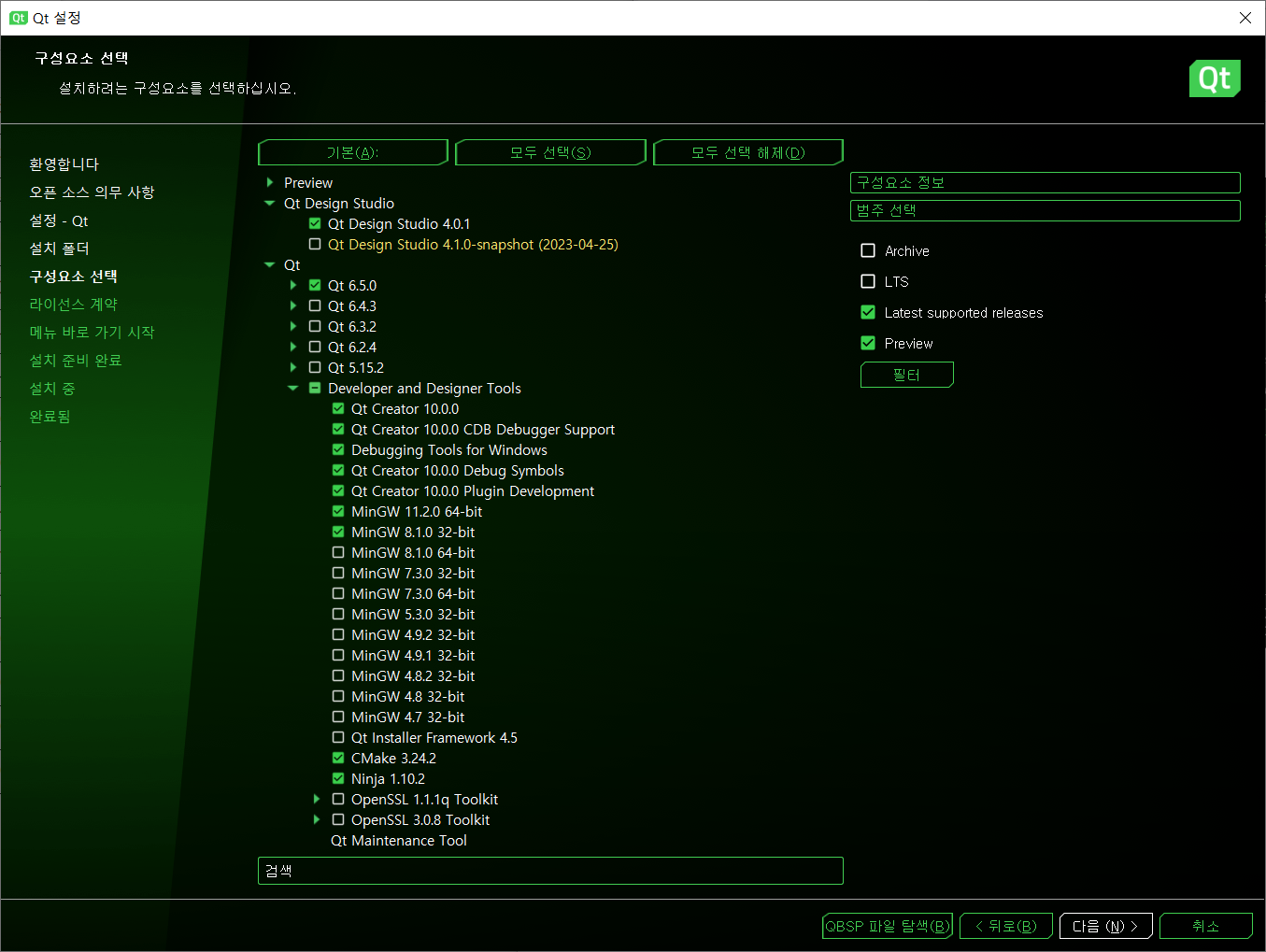The height and width of the screenshot is (952, 1266).
Task: Cancel setup with the 취소 button
Action: pyautogui.click(x=1206, y=926)
